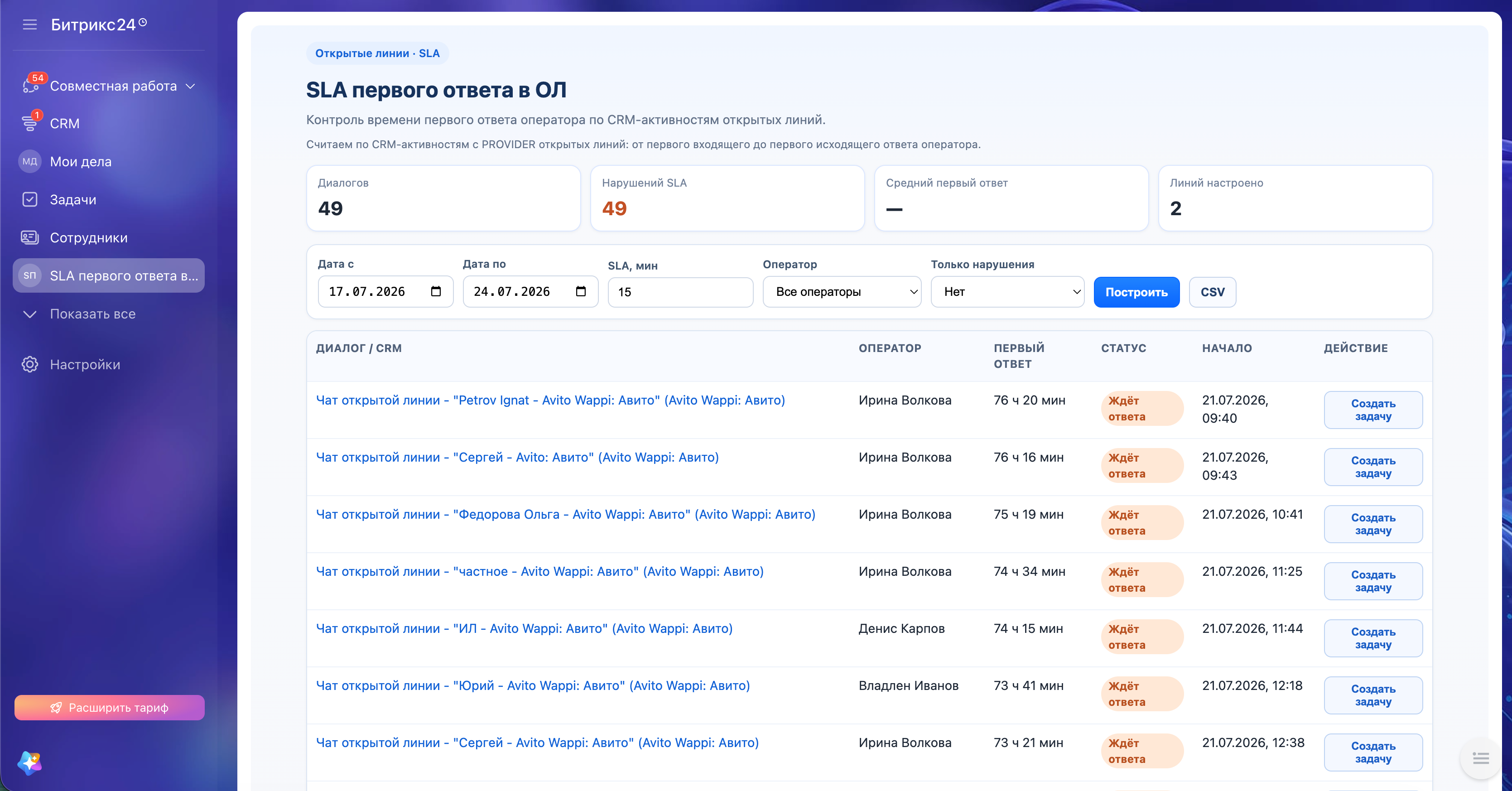Click the Открытые линии · SLA breadcrumb tag
Image resolution: width=1512 pixels, height=791 pixels.
click(377, 53)
